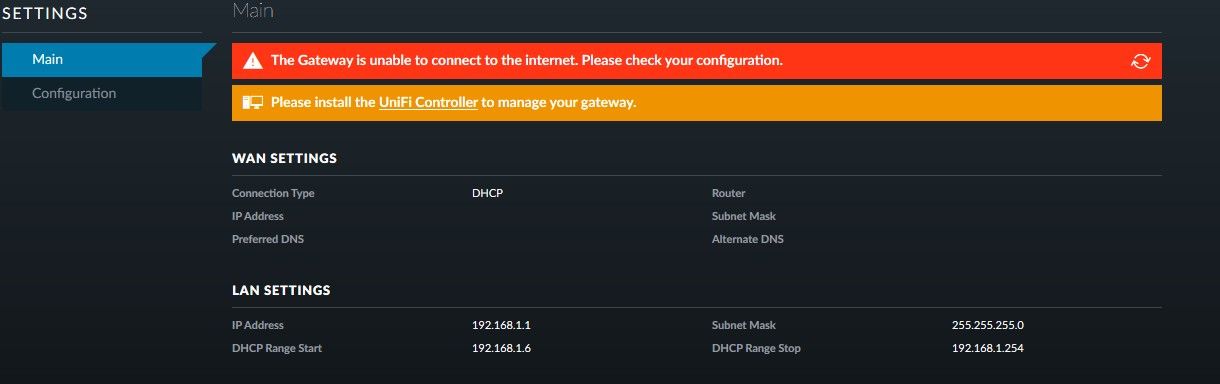
Task: Click the SETTINGS sidebar heading
Action: pos(45,14)
